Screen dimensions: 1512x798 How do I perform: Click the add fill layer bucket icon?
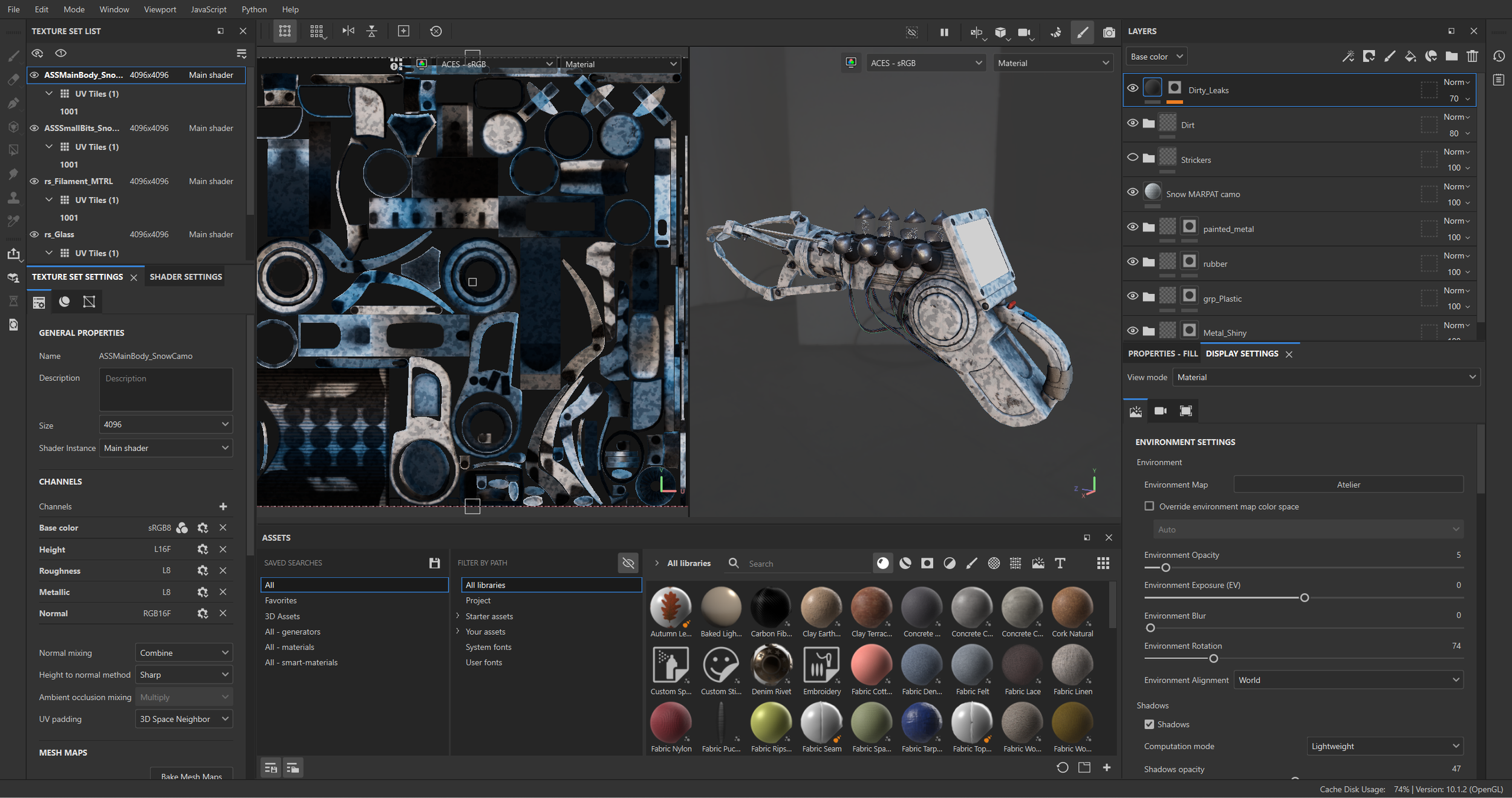click(x=1410, y=56)
